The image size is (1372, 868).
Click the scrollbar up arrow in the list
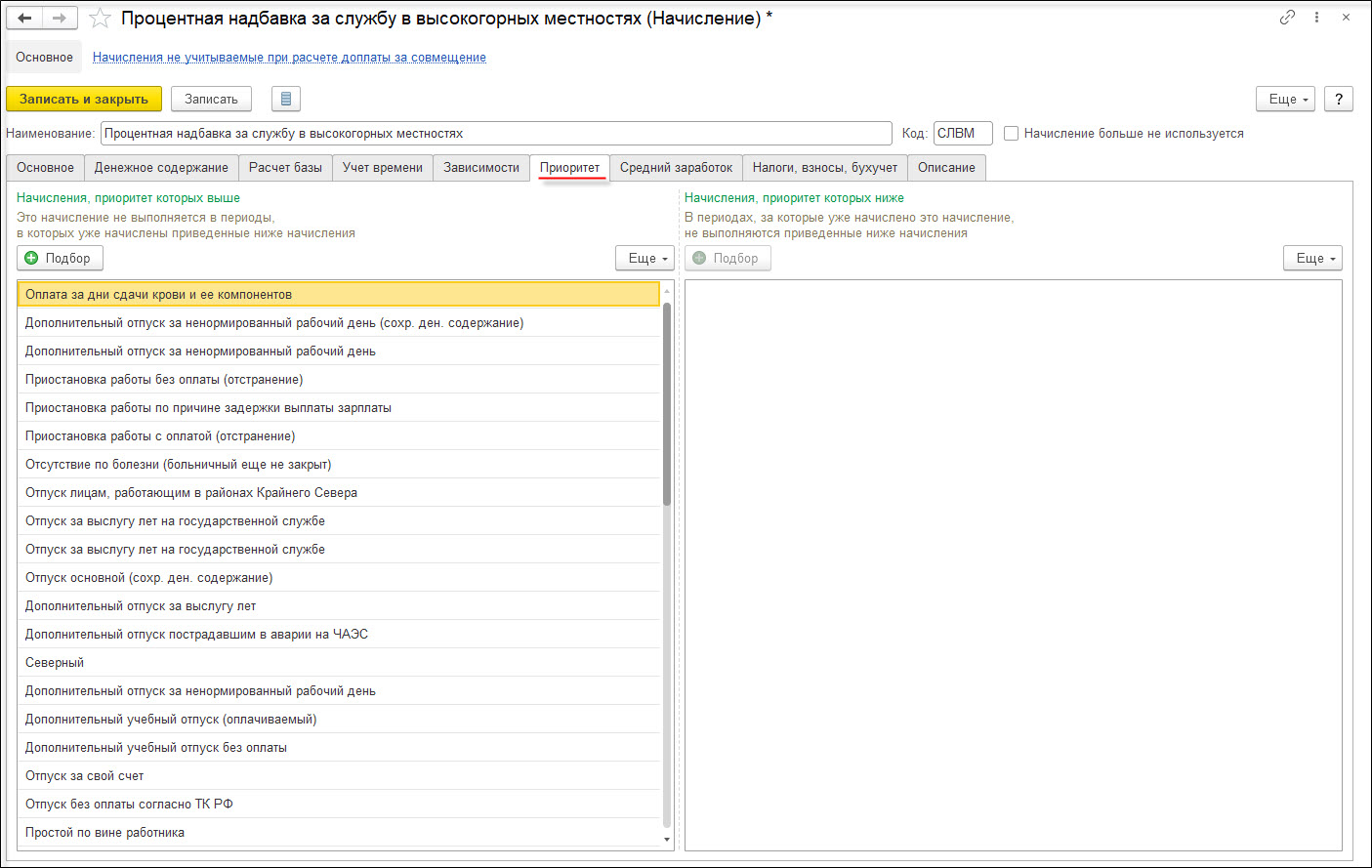(667, 290)
